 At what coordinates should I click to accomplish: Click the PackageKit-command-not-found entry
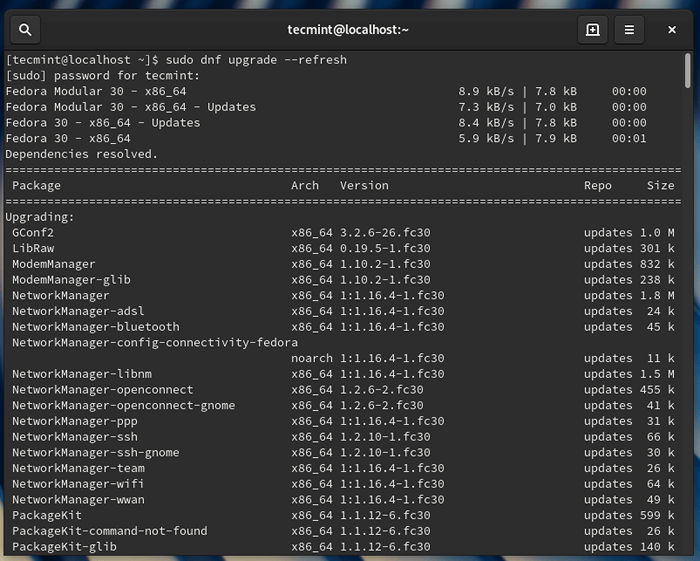110,531
